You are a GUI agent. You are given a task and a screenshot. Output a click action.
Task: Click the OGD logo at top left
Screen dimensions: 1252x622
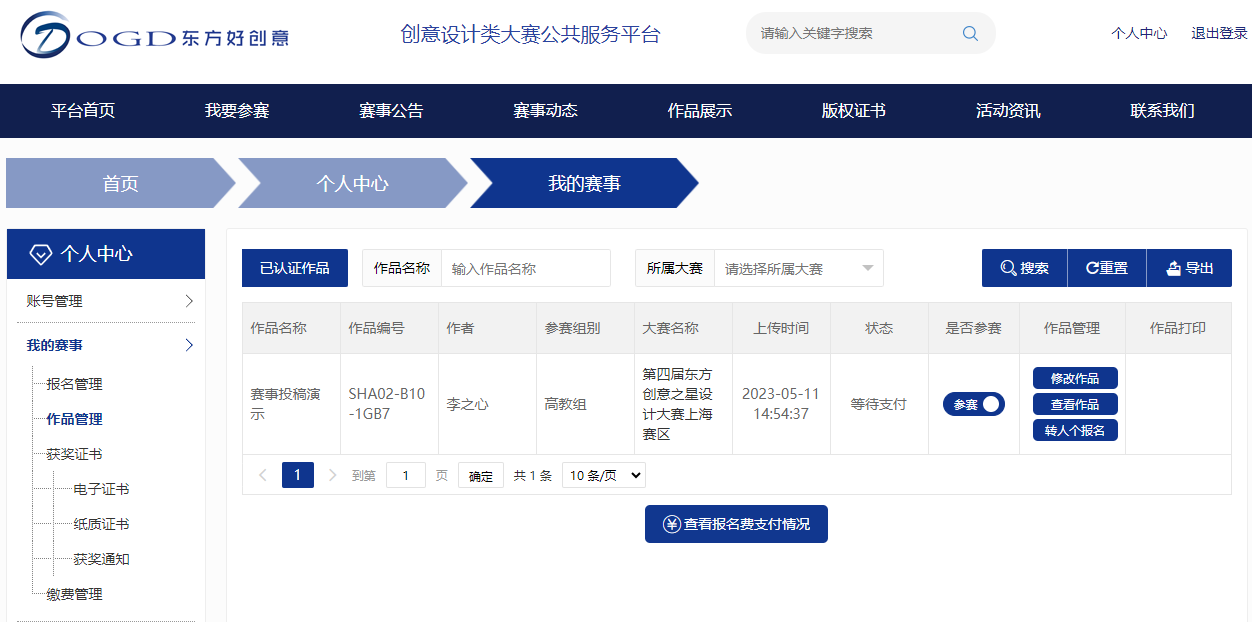(x=154, y=36)
